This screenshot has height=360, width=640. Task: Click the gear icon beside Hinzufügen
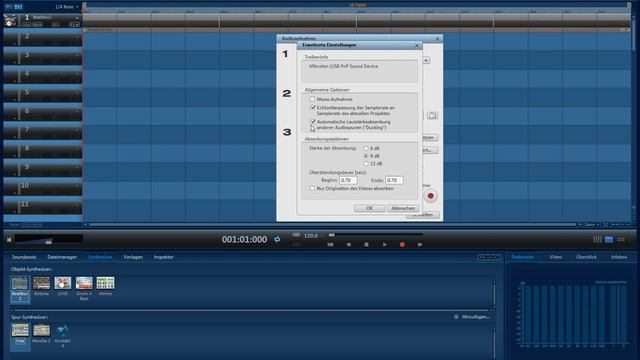(x=456, y=317)
